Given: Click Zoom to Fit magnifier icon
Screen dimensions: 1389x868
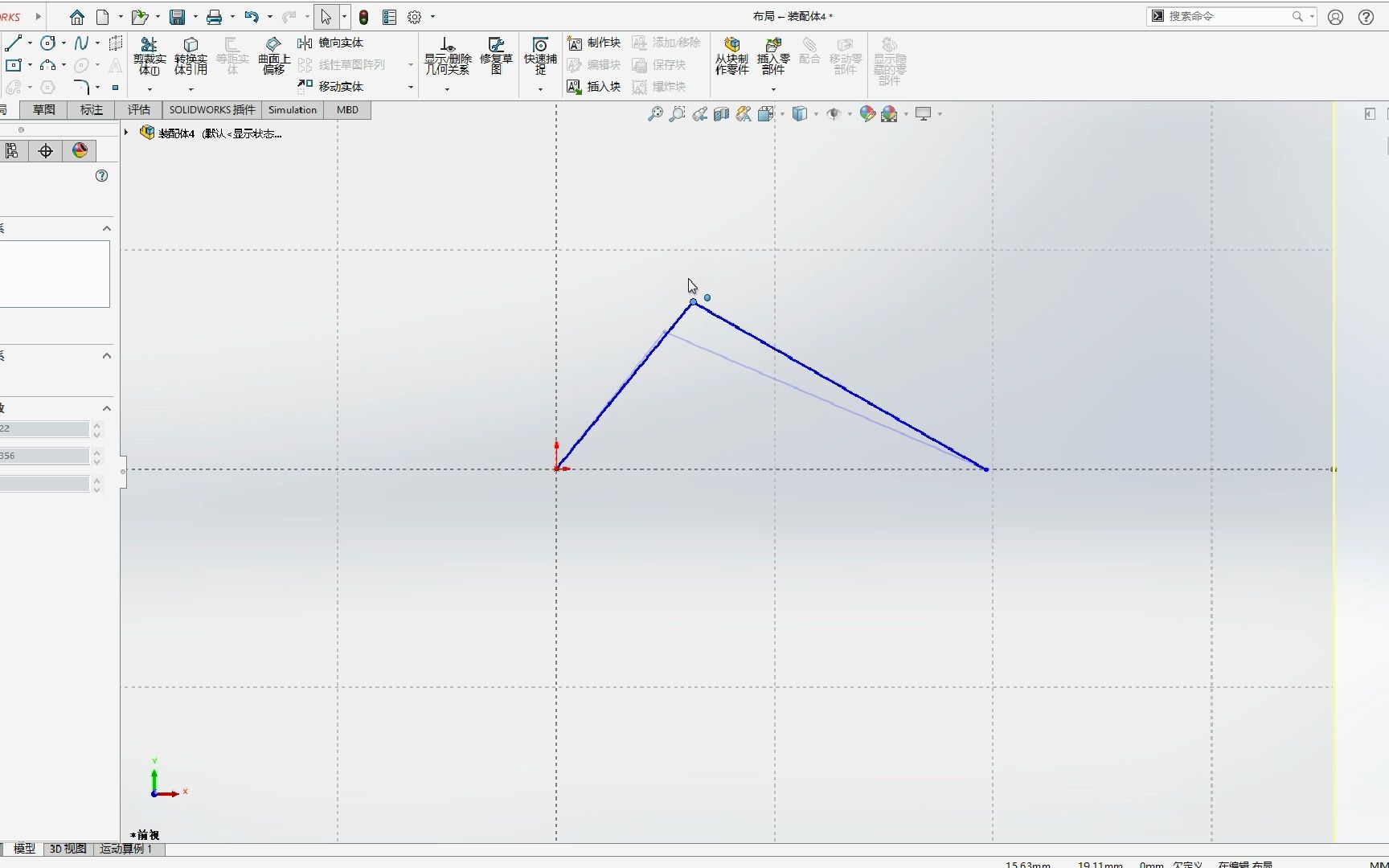Looking at the screenshot, I should pyautogui.click(x=655, y=114).
